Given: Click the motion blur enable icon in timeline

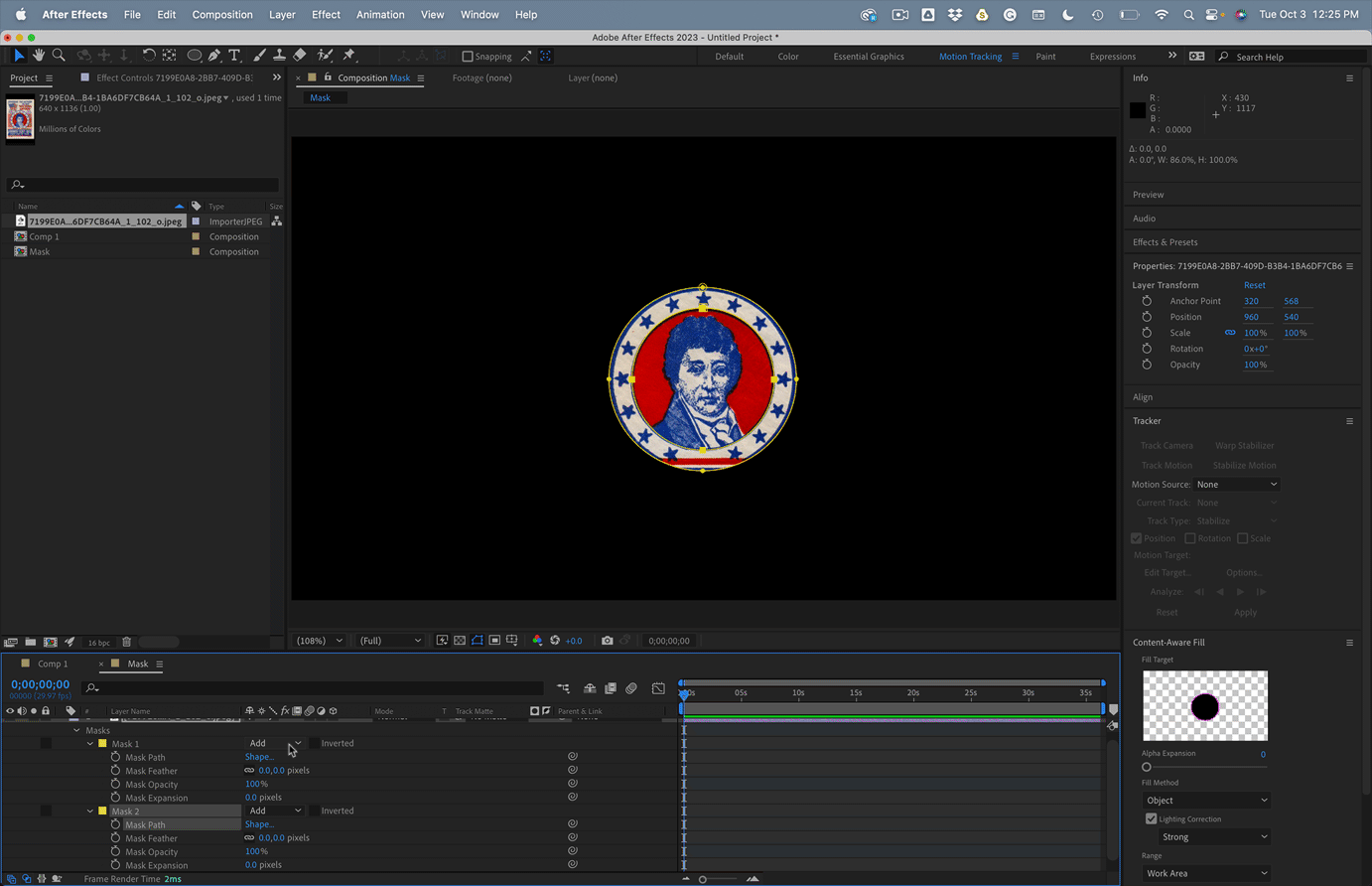Looking at the screenshot, I should 631,688.
